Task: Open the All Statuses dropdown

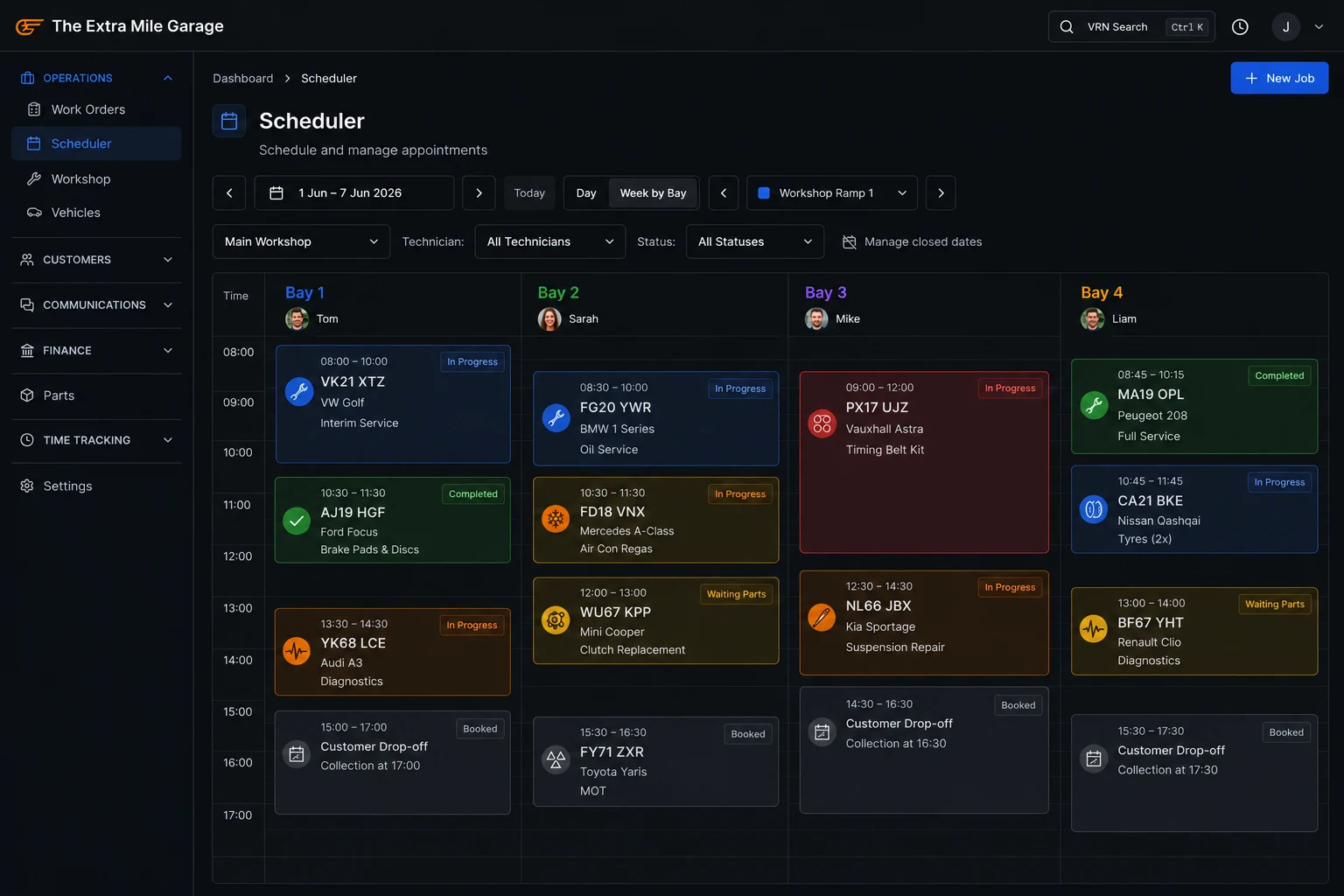Action: click(x=755, y=241)
